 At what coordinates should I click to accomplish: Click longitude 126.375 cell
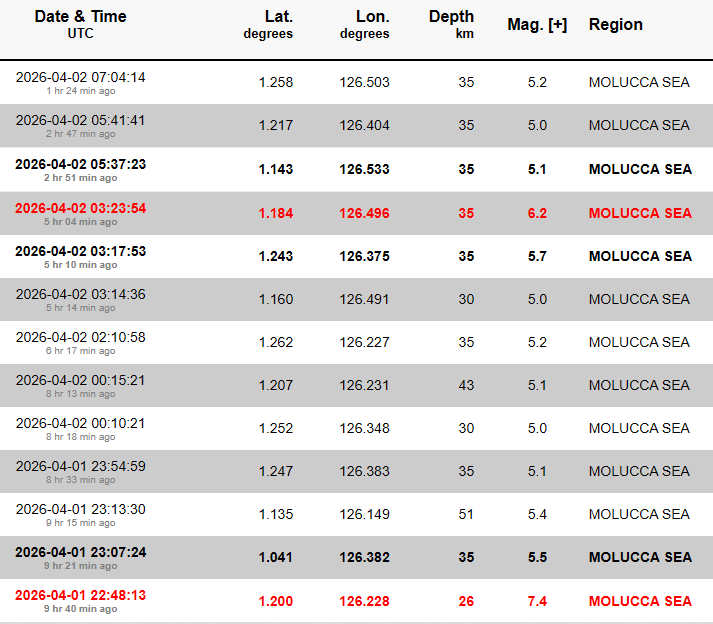pos(364,257)
